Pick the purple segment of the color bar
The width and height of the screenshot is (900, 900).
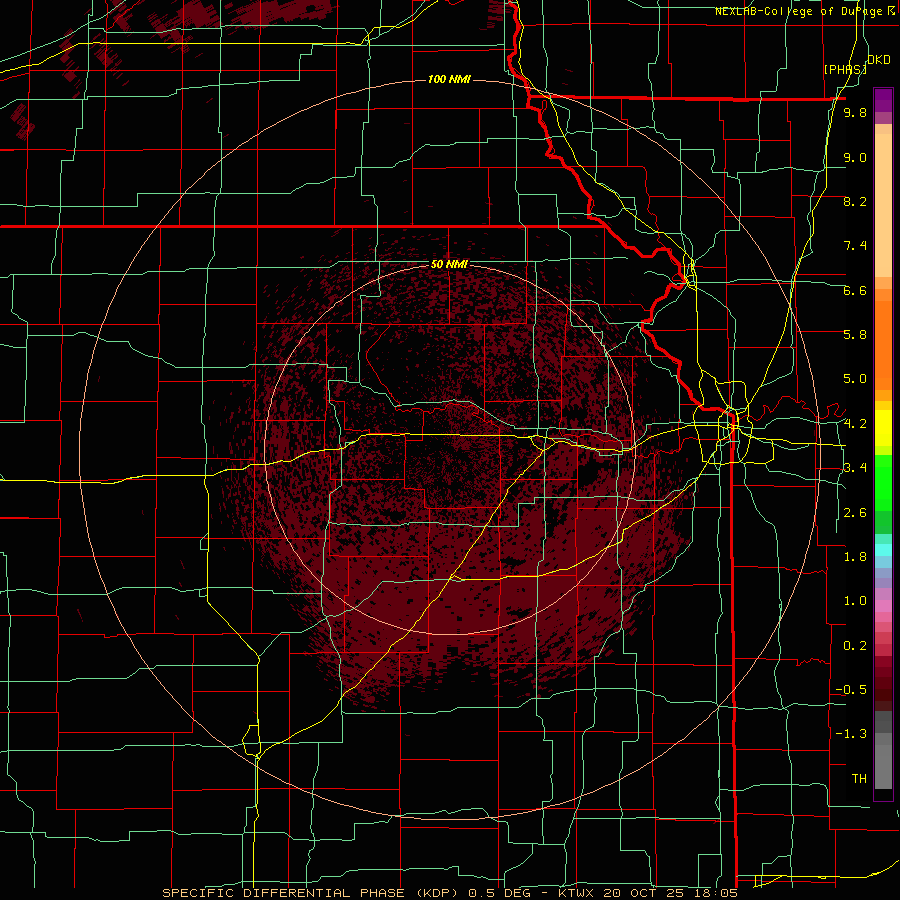tap(883, 100)
